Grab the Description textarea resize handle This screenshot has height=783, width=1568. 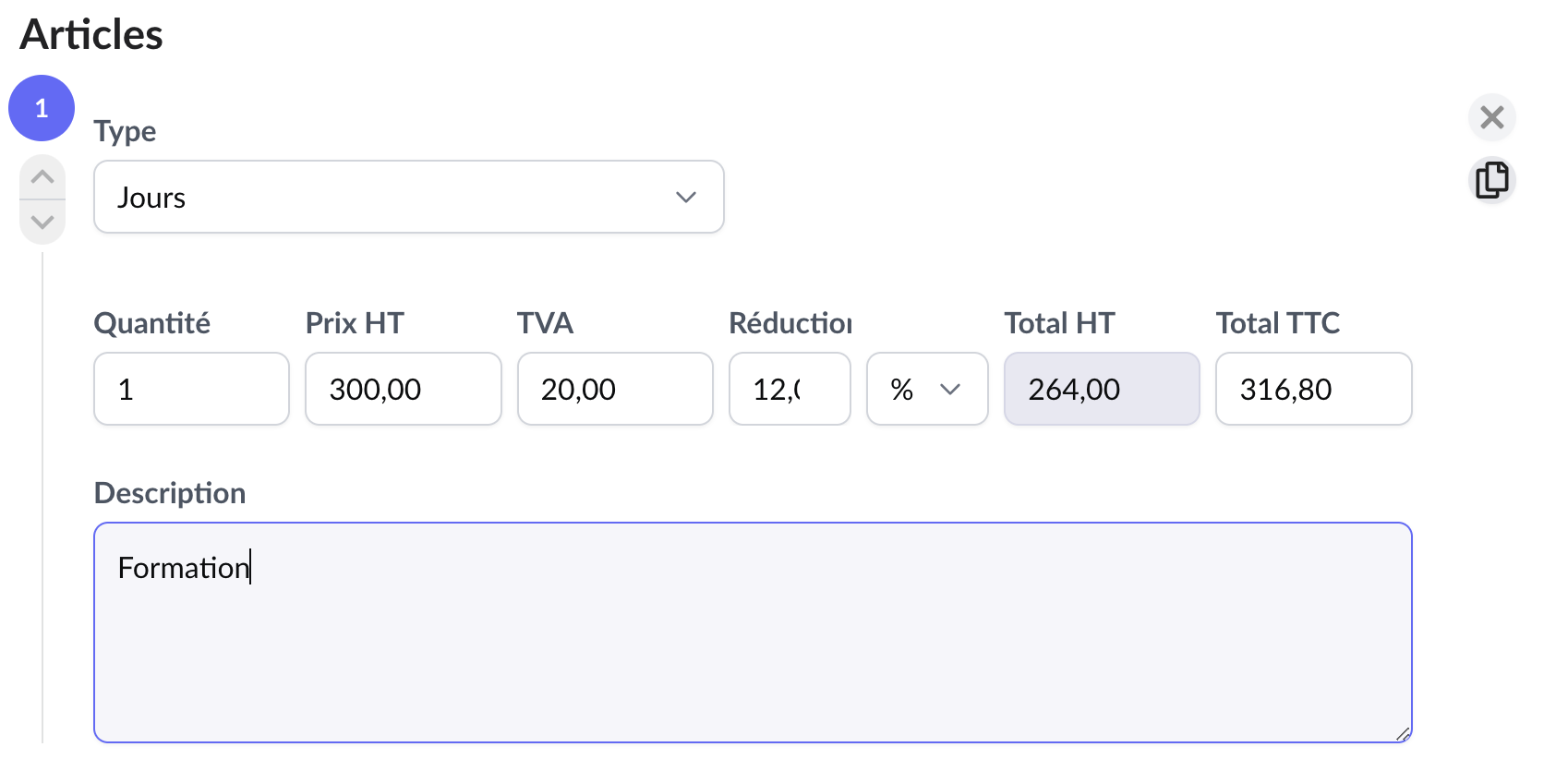click(x=1402, y=734)
